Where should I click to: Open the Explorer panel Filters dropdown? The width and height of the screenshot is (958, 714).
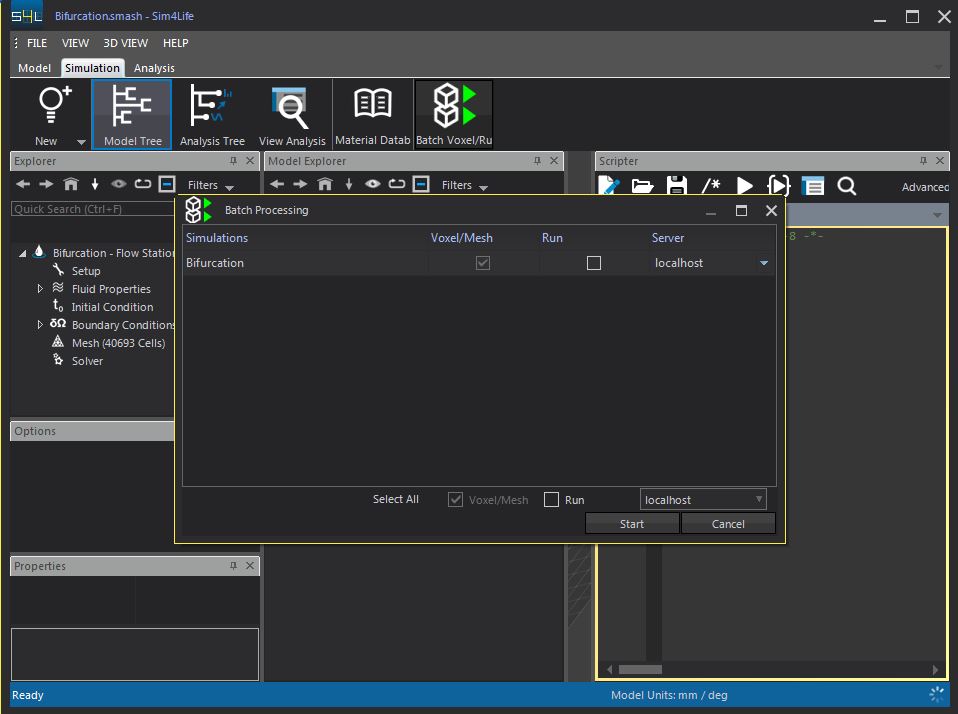(x=210, y=185)
